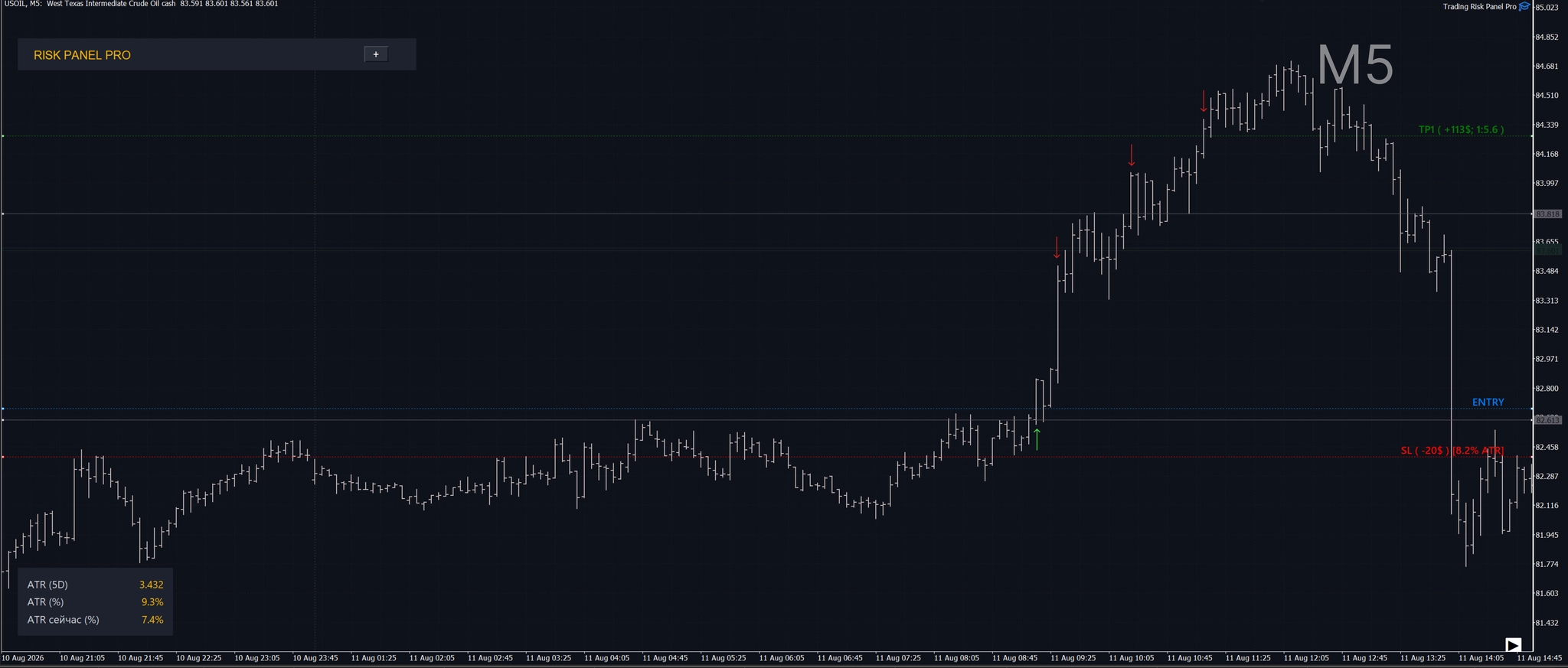Click the 82.613 price tag on the axis
The width and height of the screenshot is (1568, 668).
tap(1548, 420)
